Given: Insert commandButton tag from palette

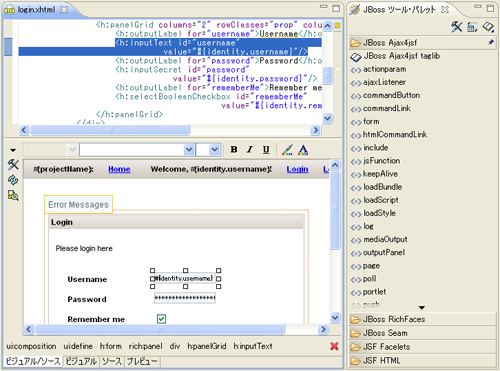Looking at the screenshot, I should point(385,95).
